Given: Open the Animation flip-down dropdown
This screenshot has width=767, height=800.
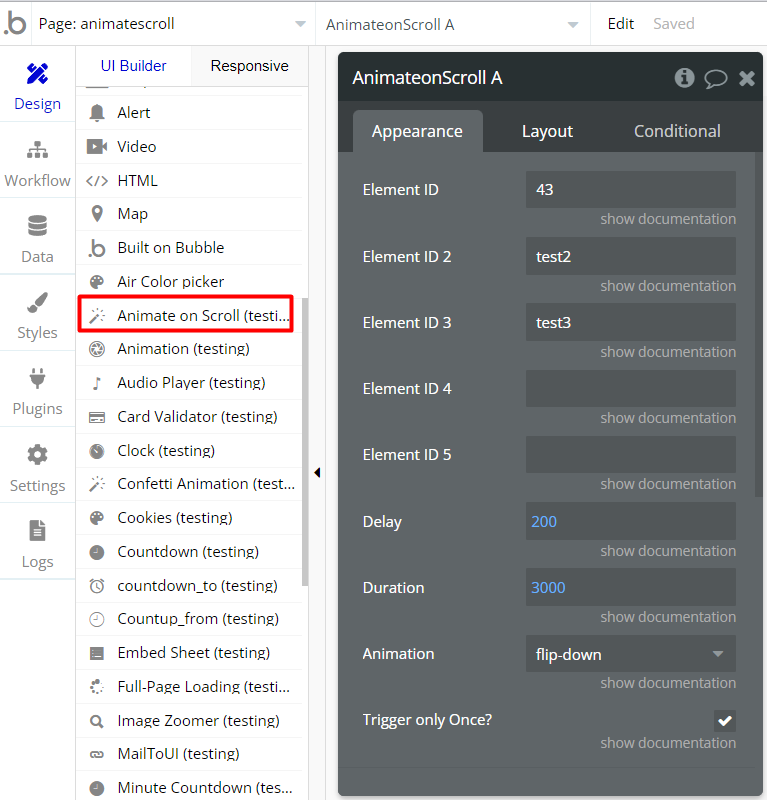Looking at the screenshot, I should [x=631, y=654].
